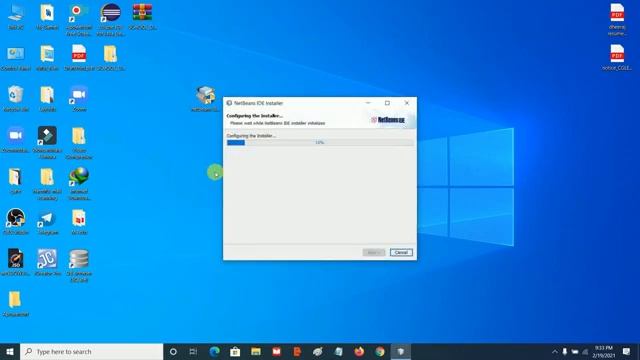
Task: Select the Filmora video editor shortcut
Action: point(47,143)
